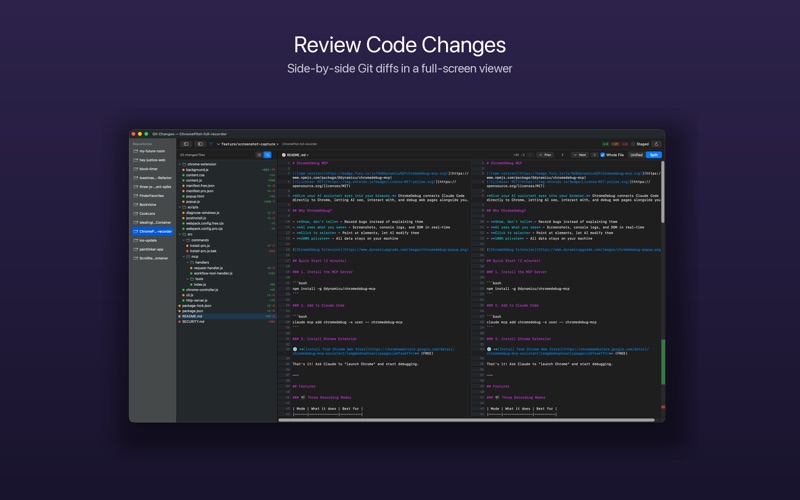Collapse the commands folder
This screenshot has height=500, width=800.
[184, 240]
